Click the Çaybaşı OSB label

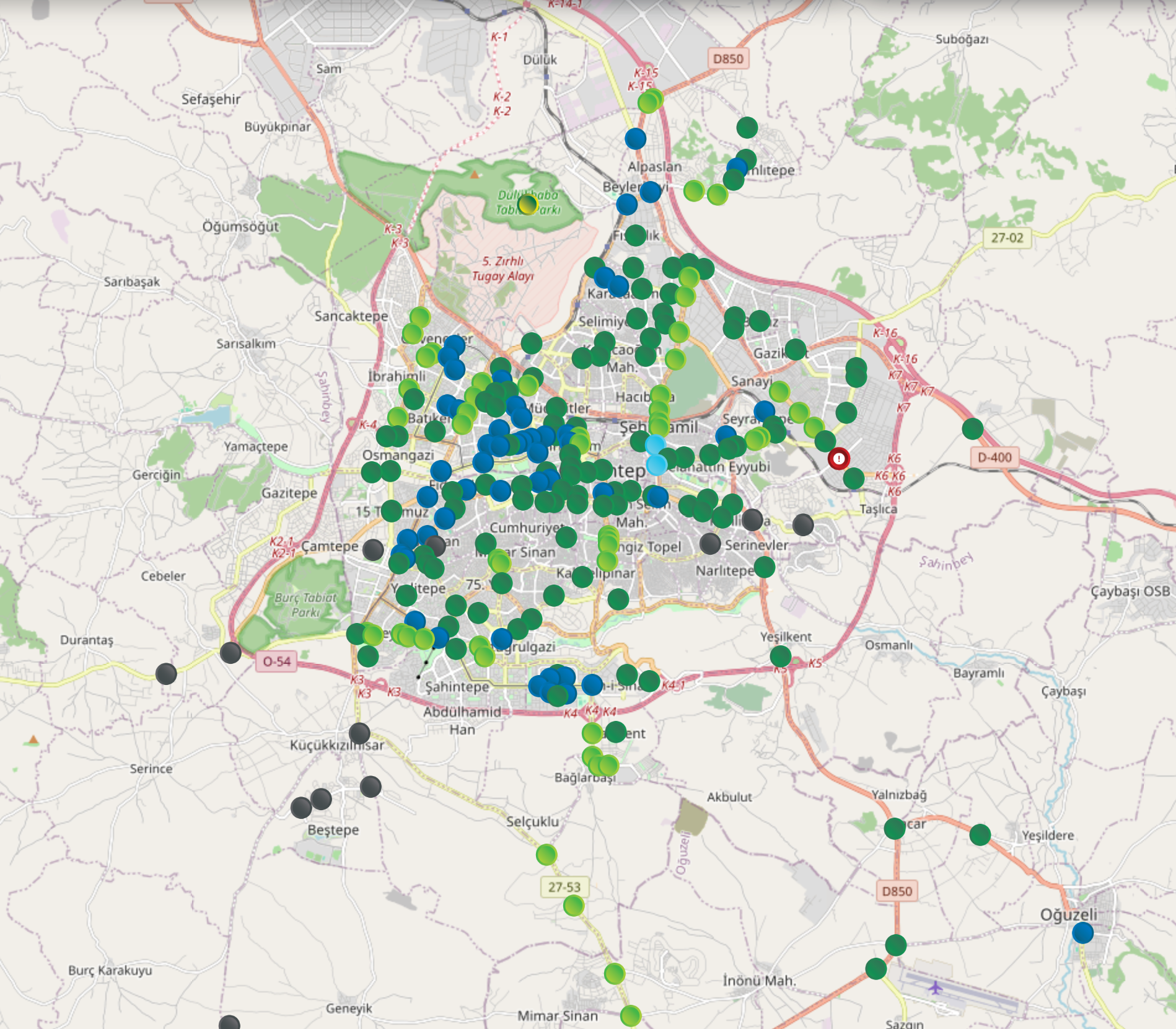pyautogui.click(x=1130, y=591)
